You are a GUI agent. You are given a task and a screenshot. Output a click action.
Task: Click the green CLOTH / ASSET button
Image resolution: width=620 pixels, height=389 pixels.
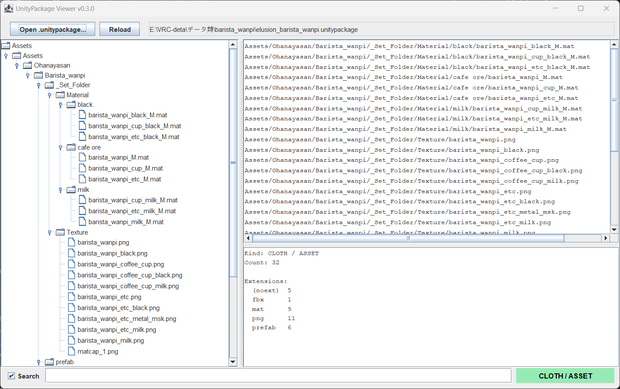[565, 376]
